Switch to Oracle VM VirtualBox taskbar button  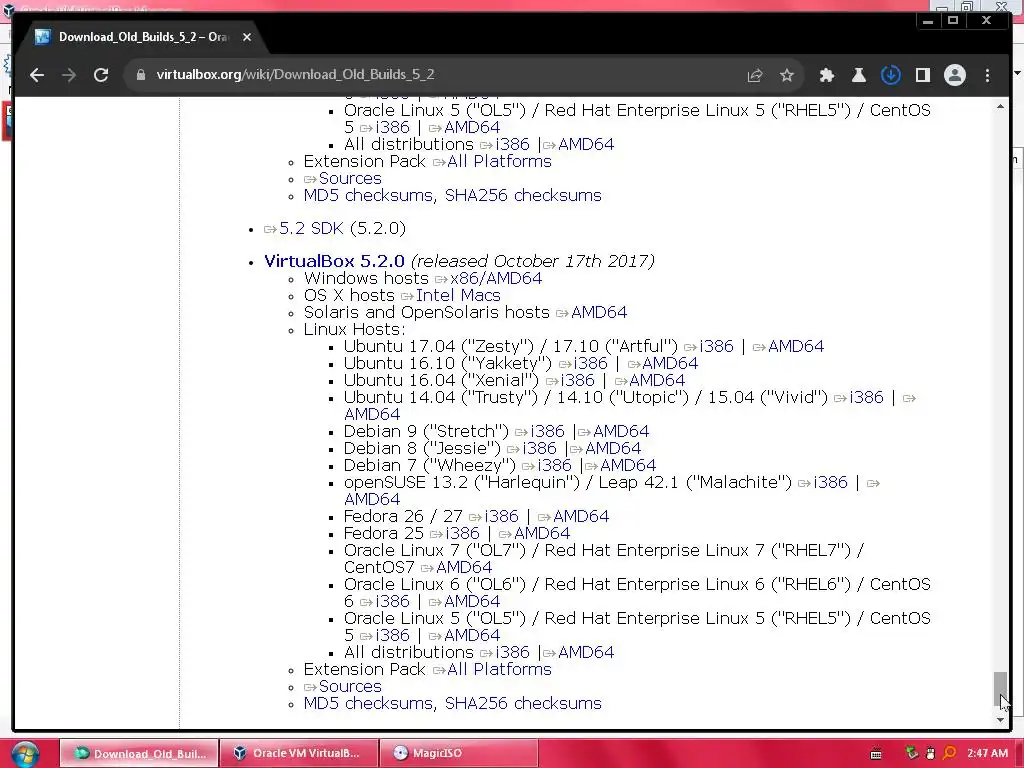(299, 753)
